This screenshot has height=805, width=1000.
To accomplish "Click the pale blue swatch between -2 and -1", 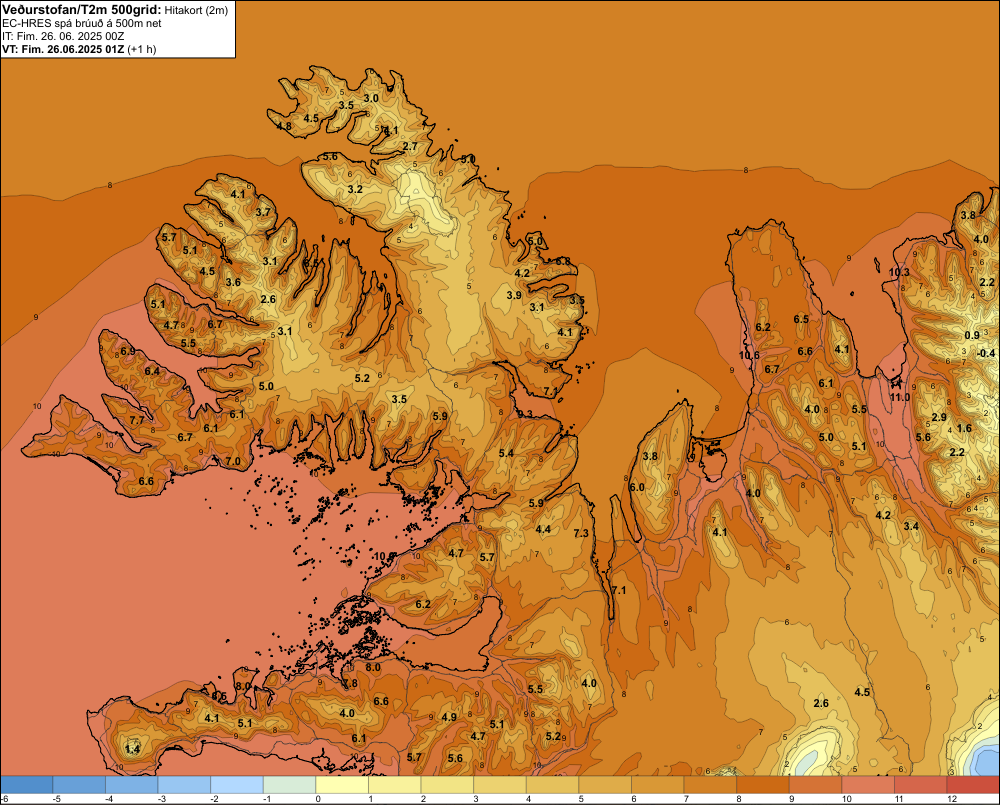I will 237,785.
